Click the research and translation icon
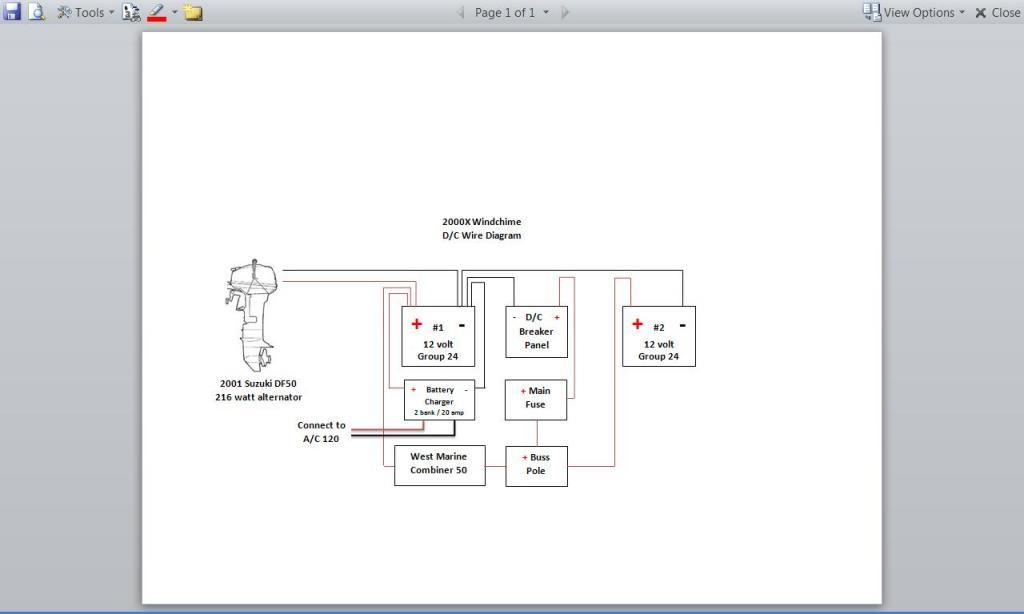 point(131,12)
